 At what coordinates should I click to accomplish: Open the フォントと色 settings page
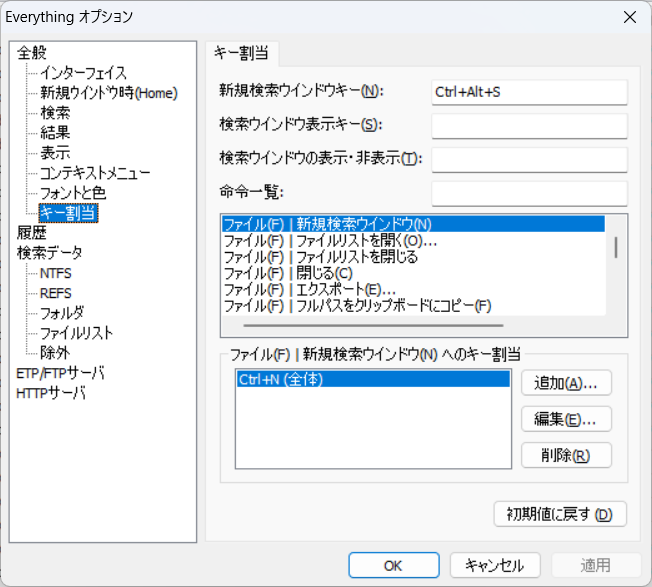[x=72, y=192]
